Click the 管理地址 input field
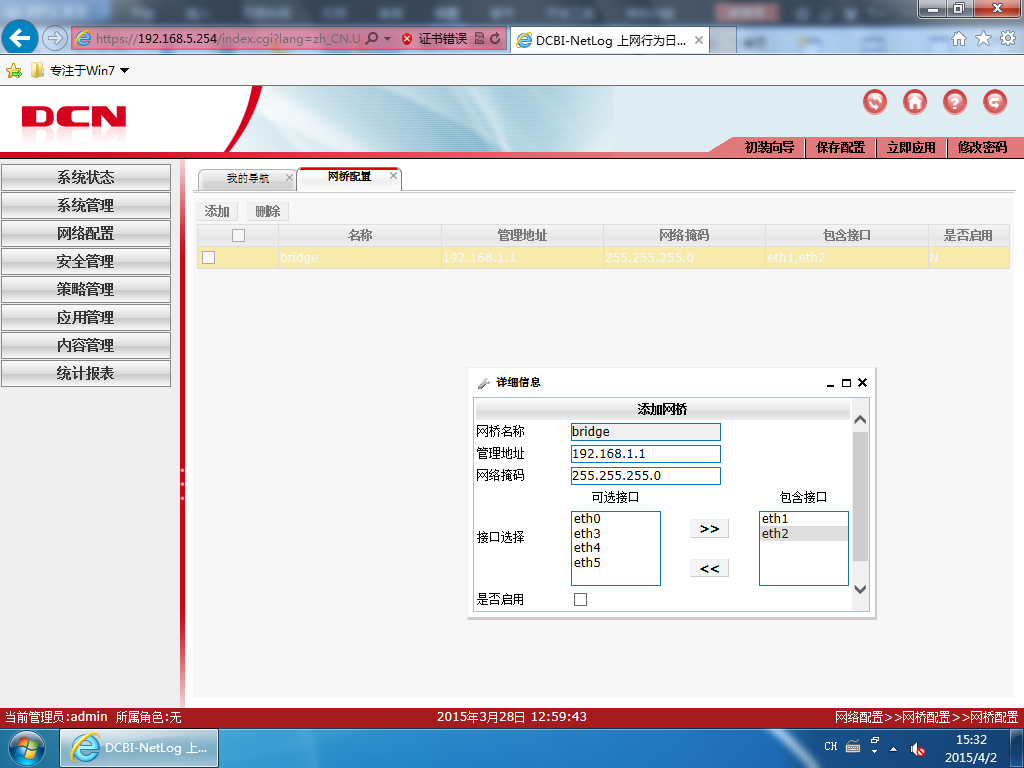The width and height of the screenshot is (1024, 768). [x=645, y=454]
